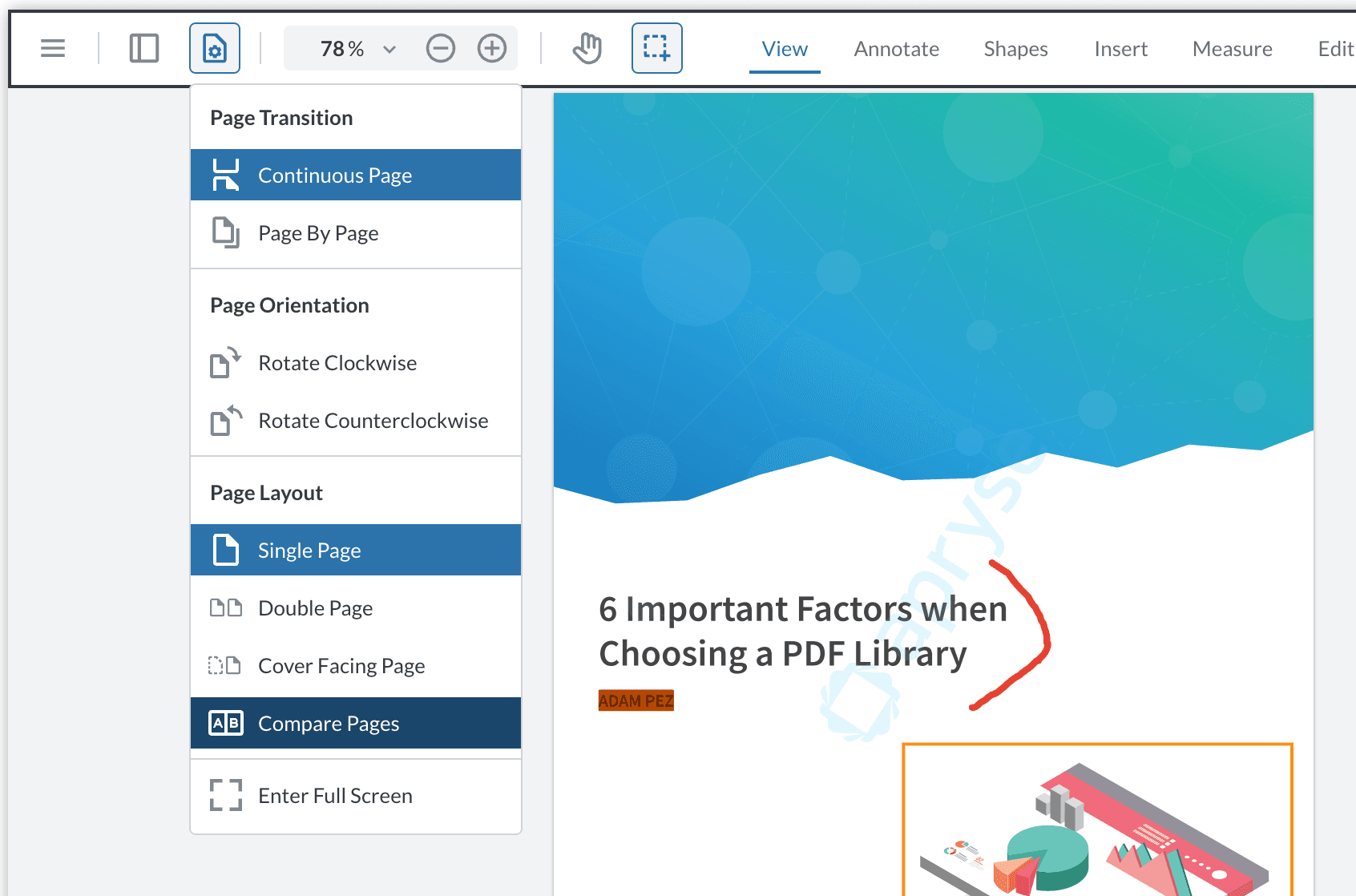Screen dimensions: 1356x896
Task: Activate the marquee select tool
Action: click(656, 49)
